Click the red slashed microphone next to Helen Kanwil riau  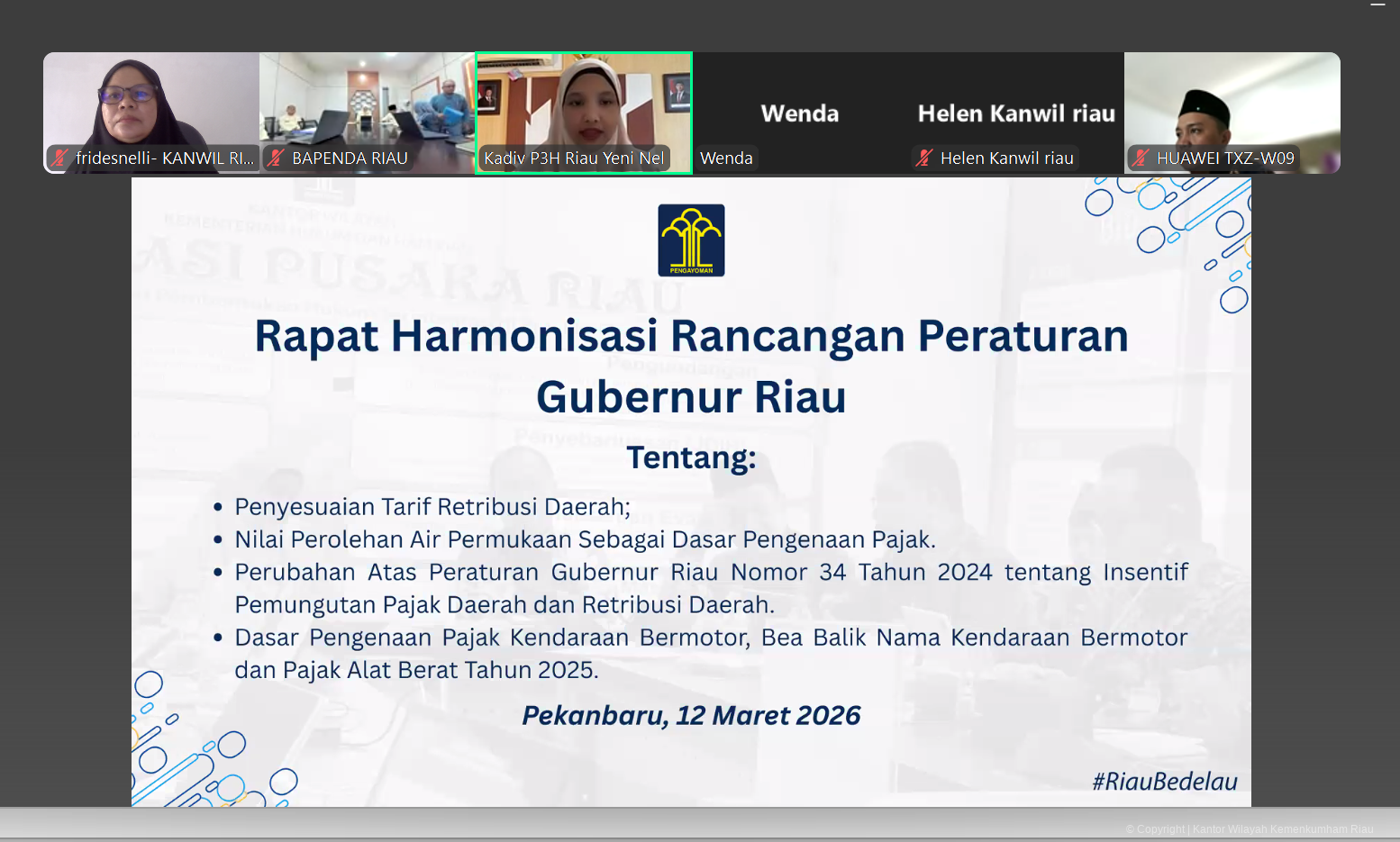[923, 158]
